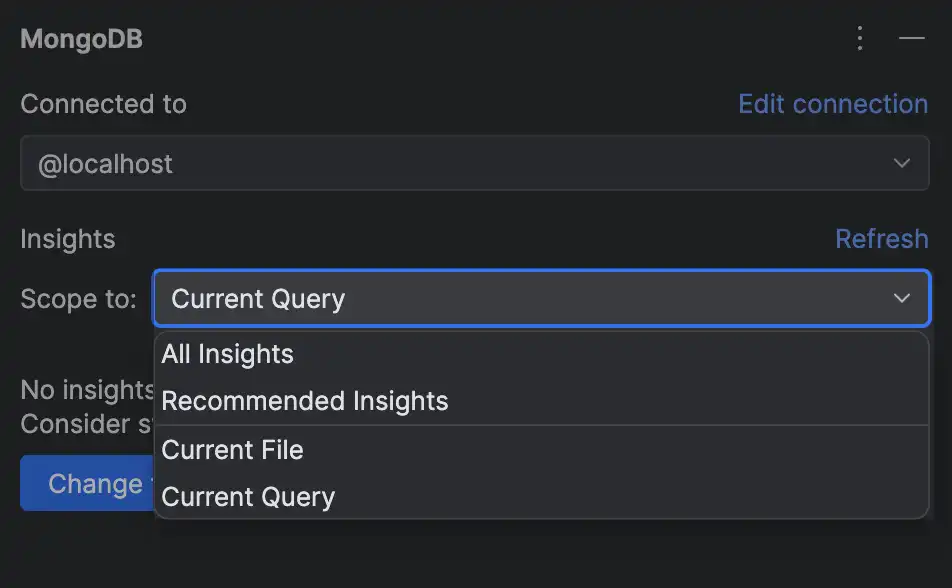
Task: Expand the Scope to dropdown arrow
Action: click(901, 298)
